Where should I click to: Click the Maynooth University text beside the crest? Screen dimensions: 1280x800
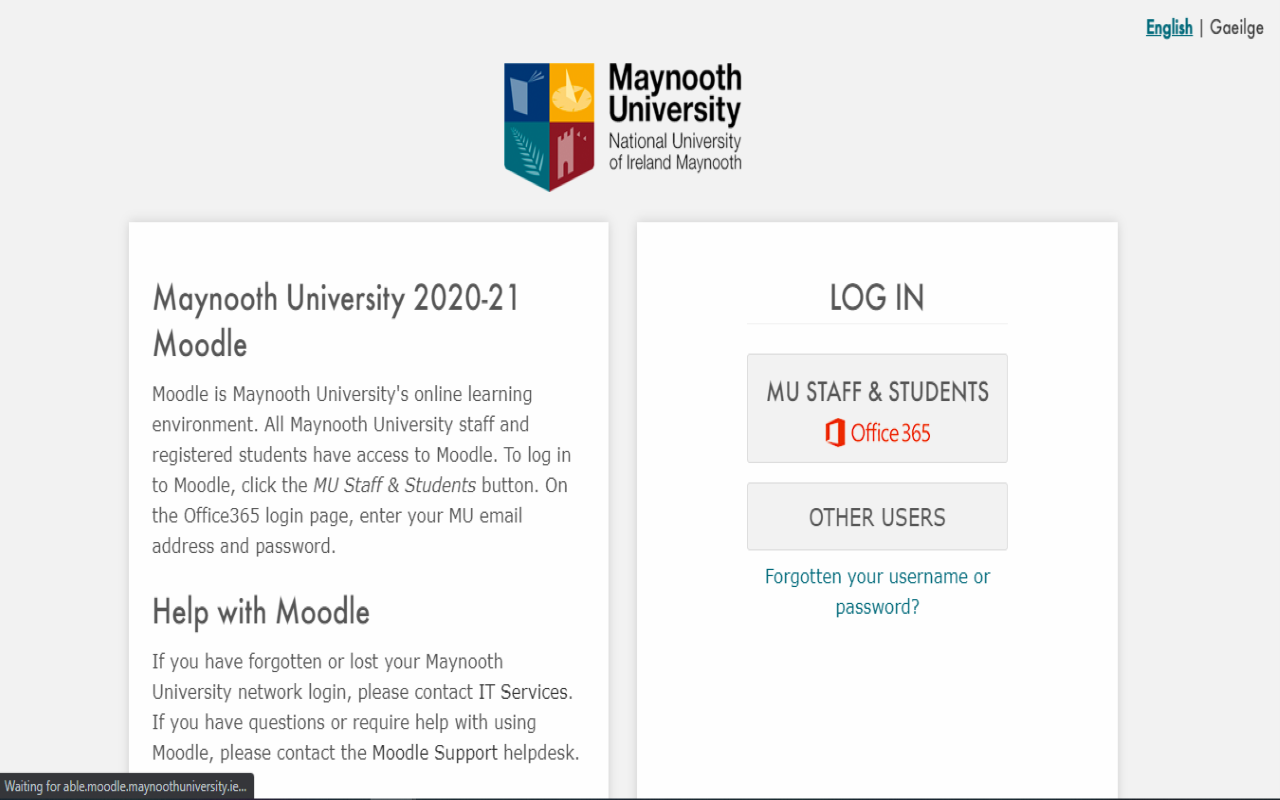pyautogui.click(x=673, y=92)
